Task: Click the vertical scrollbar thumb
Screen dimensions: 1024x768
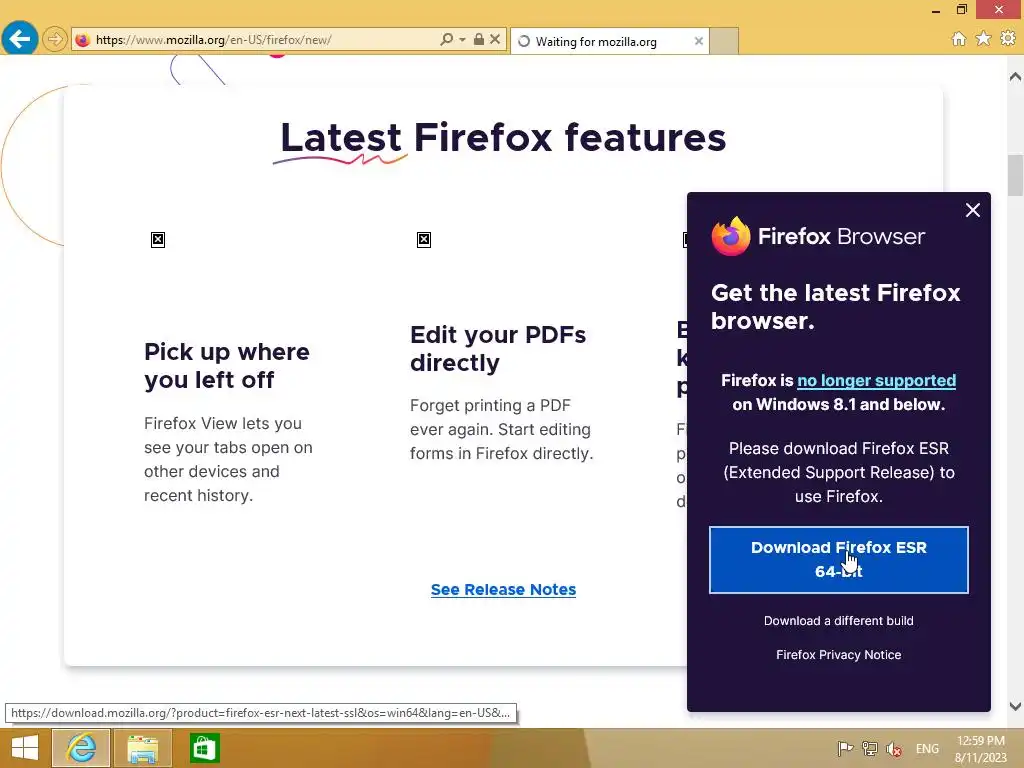Action: [x=1015, y=175]
